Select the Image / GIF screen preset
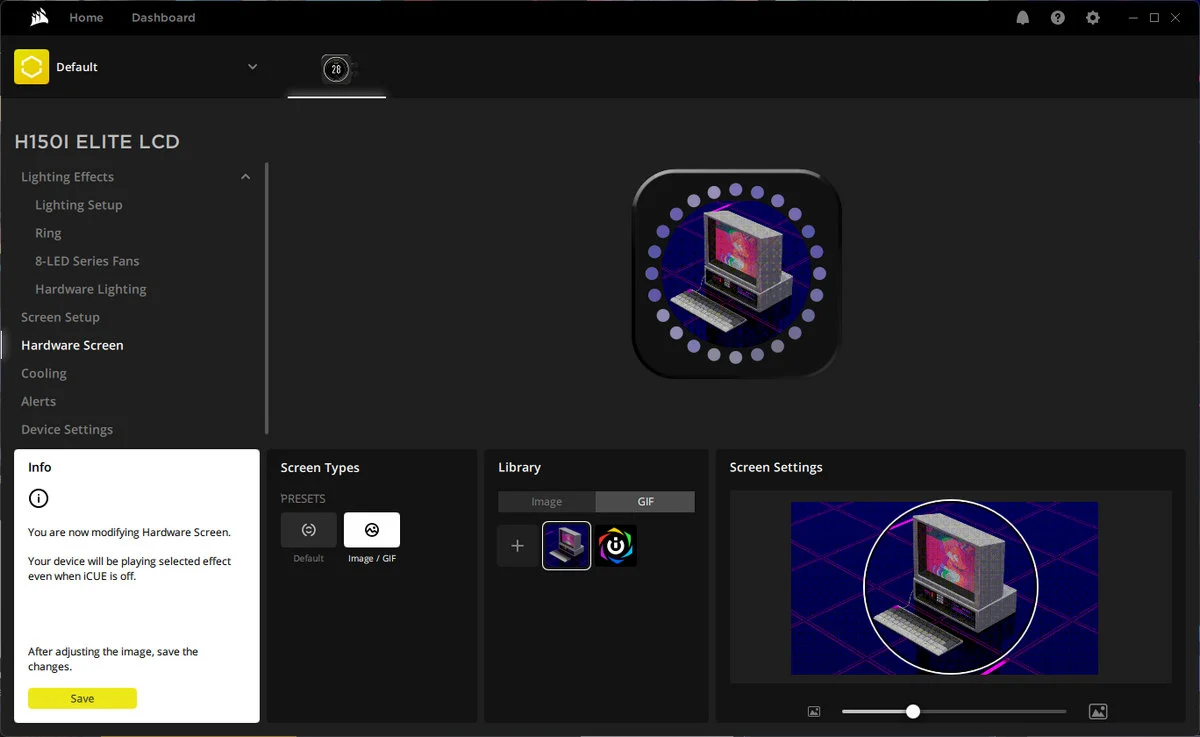The width and height of the screenshot is (1200, 737). click(372, 530)
